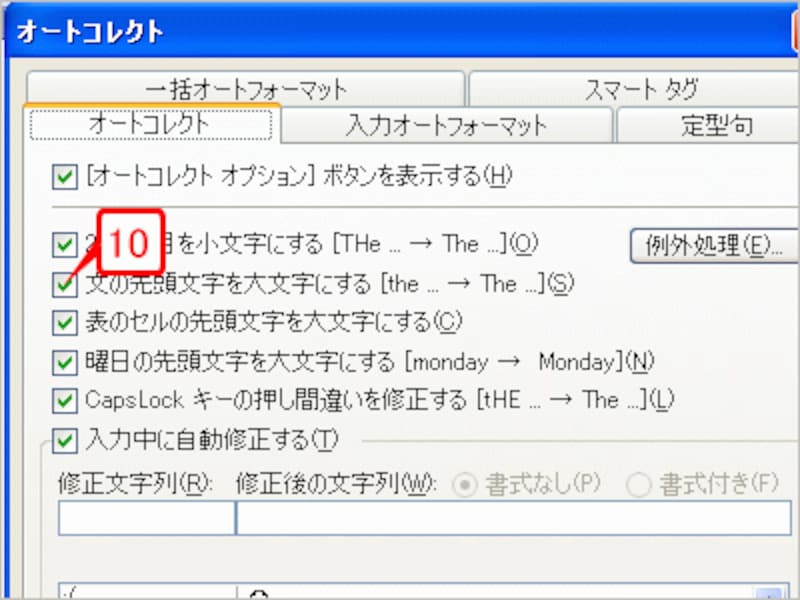Image resolution: width=800 pixels, height=600 pixels.
Task: Switch to the 一括オートフォーマット tab
Action: click(245, 89)
